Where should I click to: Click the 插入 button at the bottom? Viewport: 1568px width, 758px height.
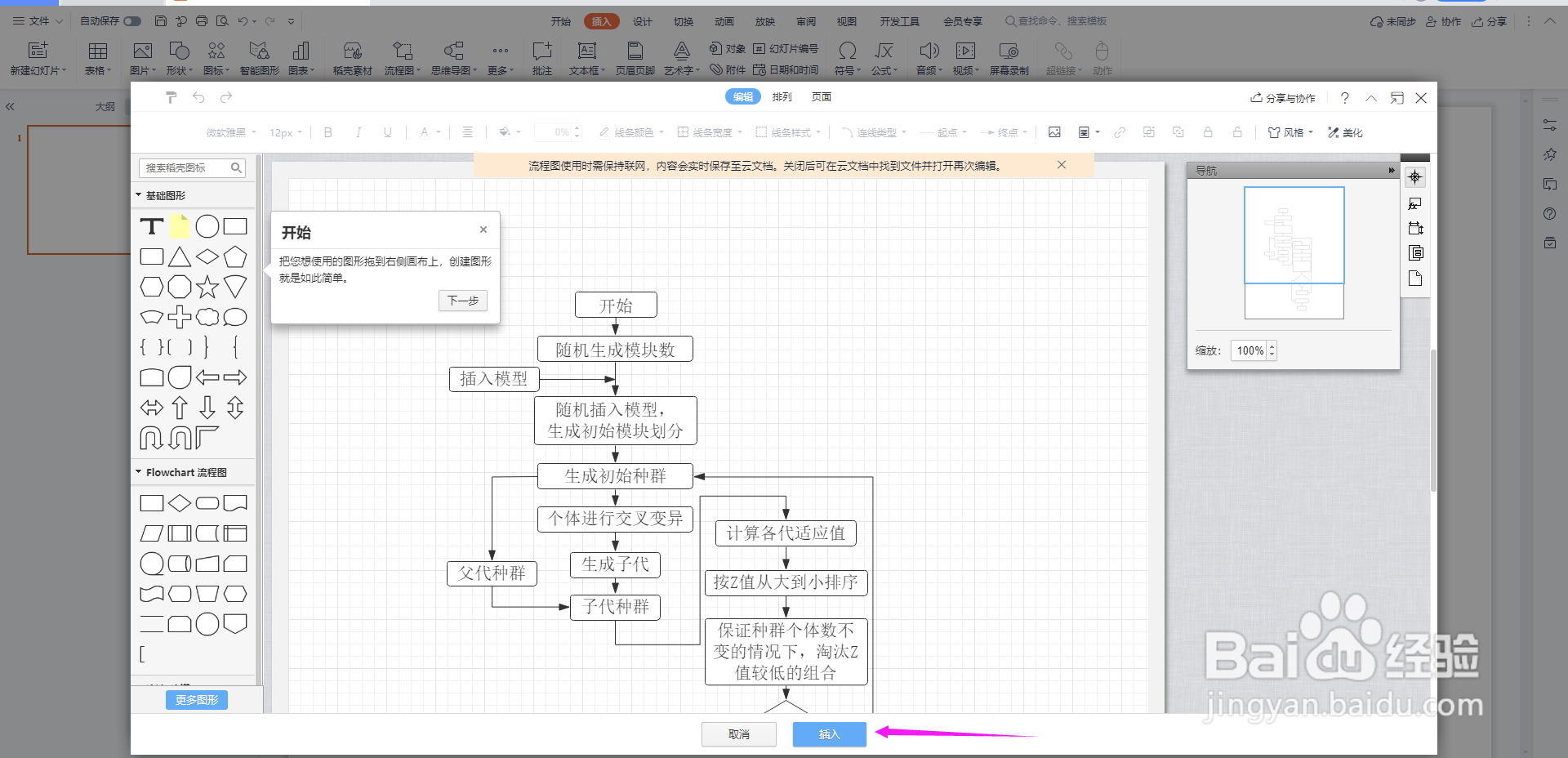click(x=830, y=734)
